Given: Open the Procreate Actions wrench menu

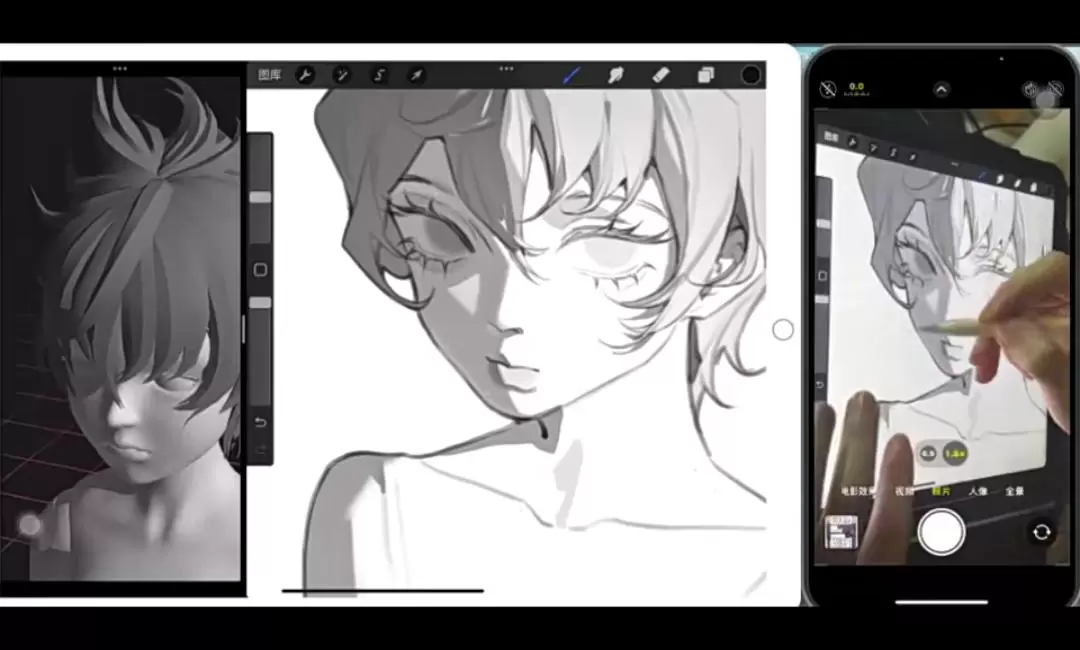Looking at the screenshot, I should pos(305,75).
